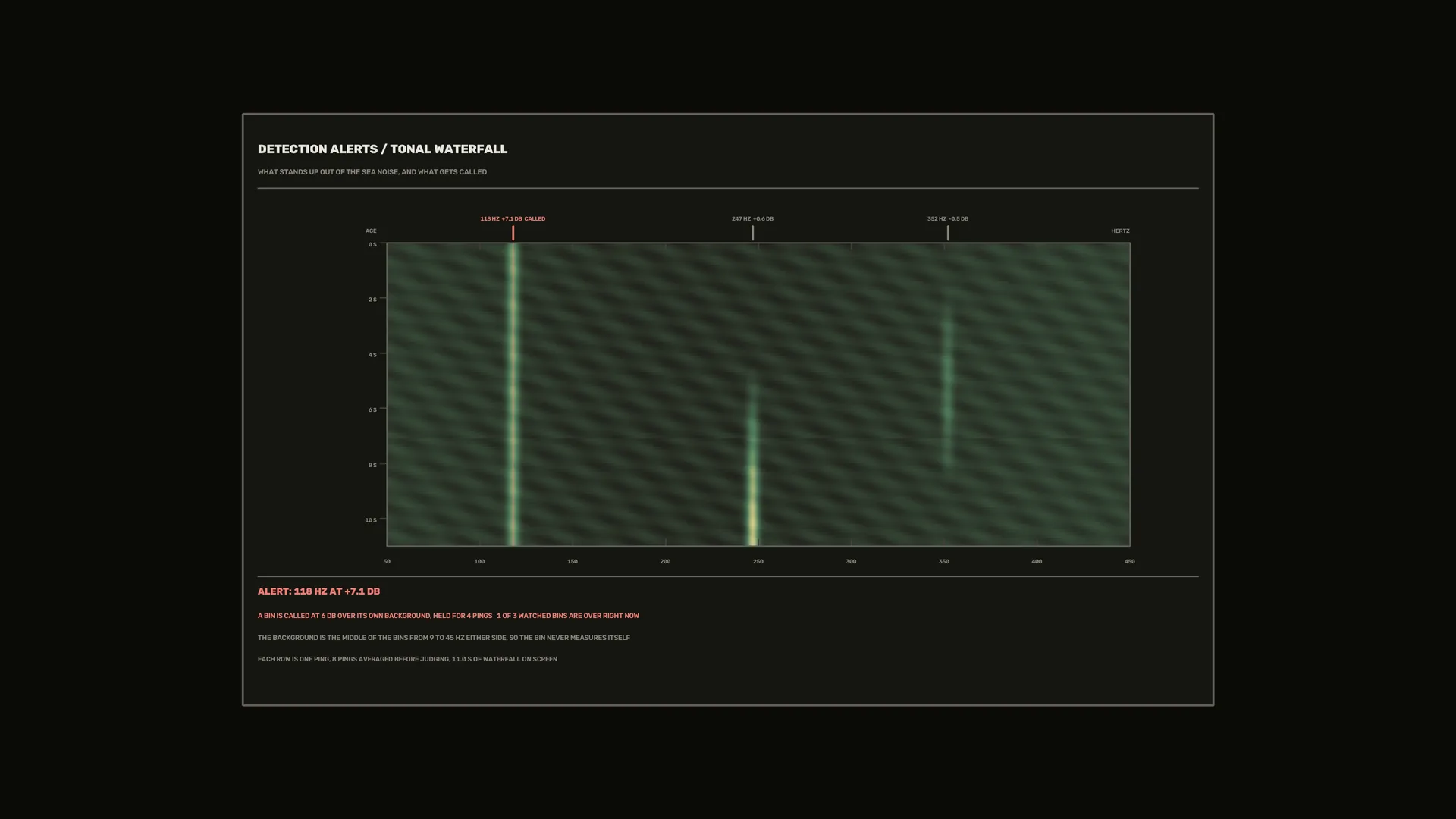This screenshot has height=819, width=1456.
Task: Click the '6 S' age axis tick label
Action: 372,409
